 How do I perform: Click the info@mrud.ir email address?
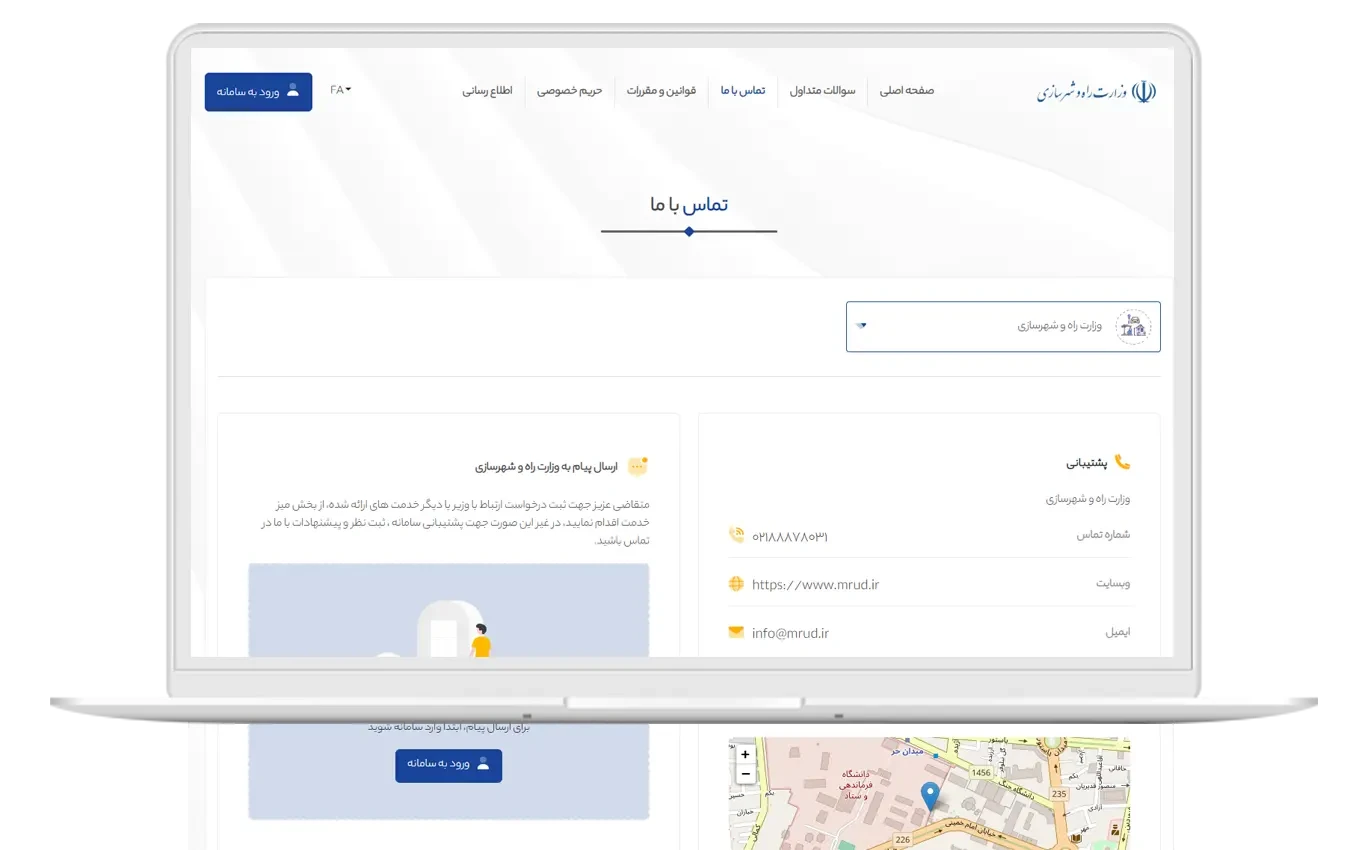click(x=790, y=633)
